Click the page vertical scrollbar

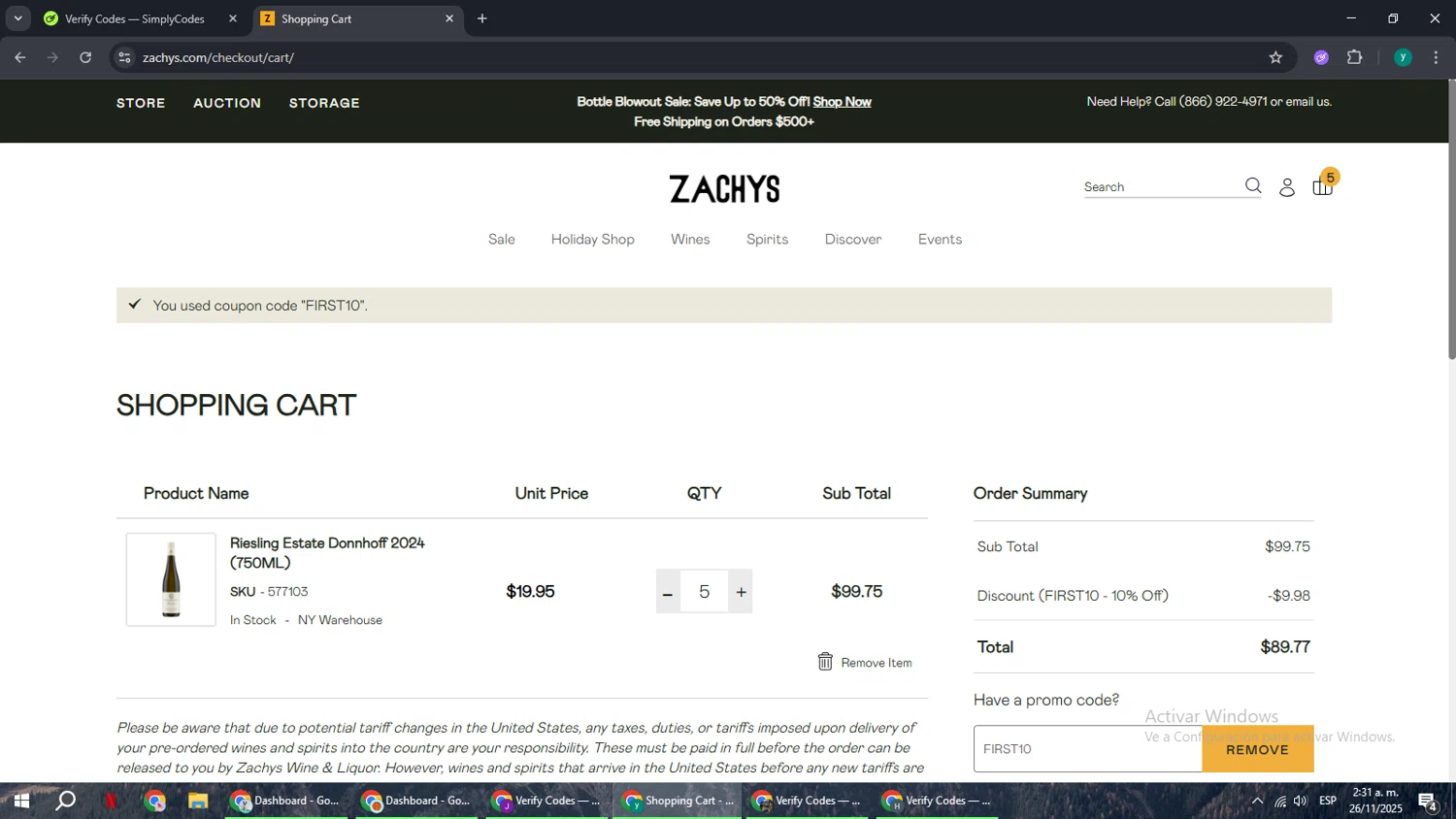(x=1451, y=220)
